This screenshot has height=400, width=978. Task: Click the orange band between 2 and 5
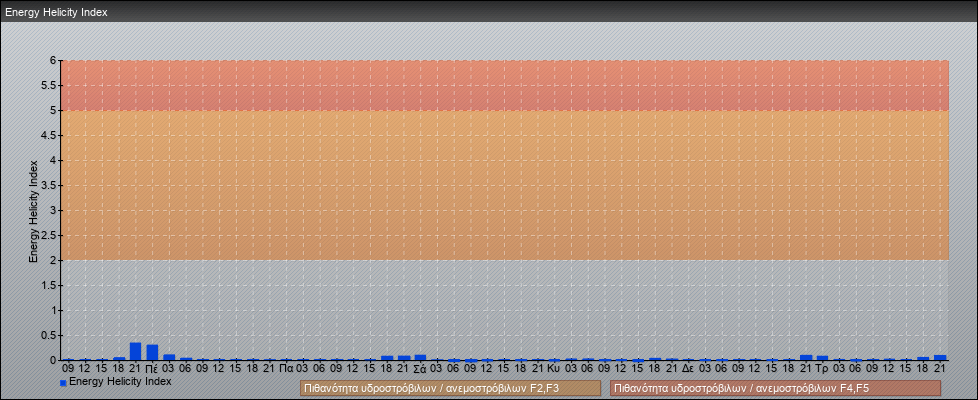[x=500, y=185]
